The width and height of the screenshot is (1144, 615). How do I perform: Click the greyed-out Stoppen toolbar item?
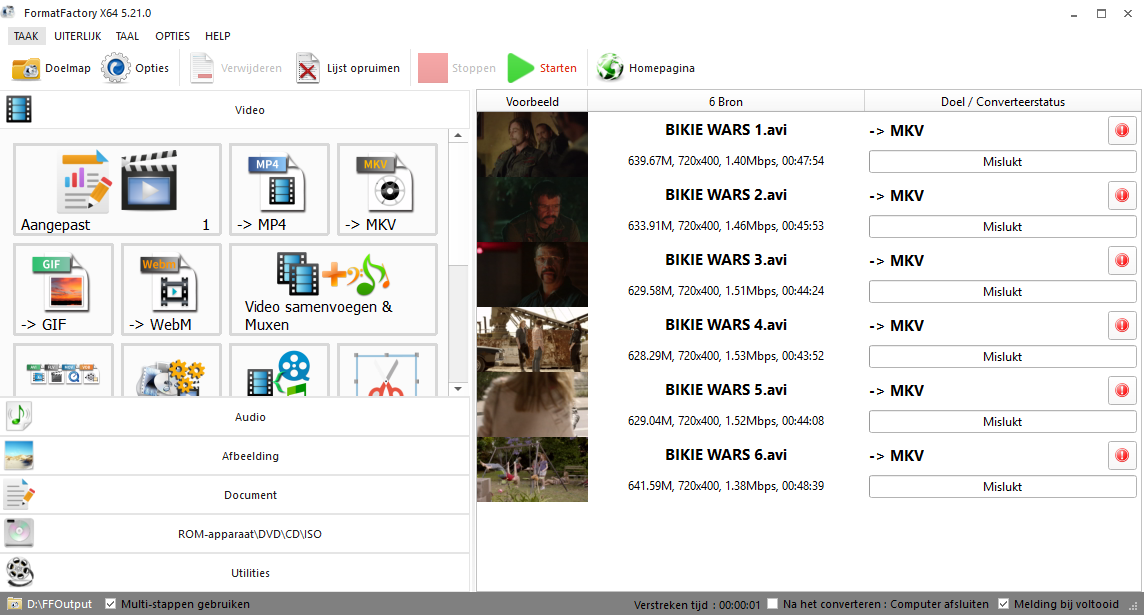(x=457, y=68)
